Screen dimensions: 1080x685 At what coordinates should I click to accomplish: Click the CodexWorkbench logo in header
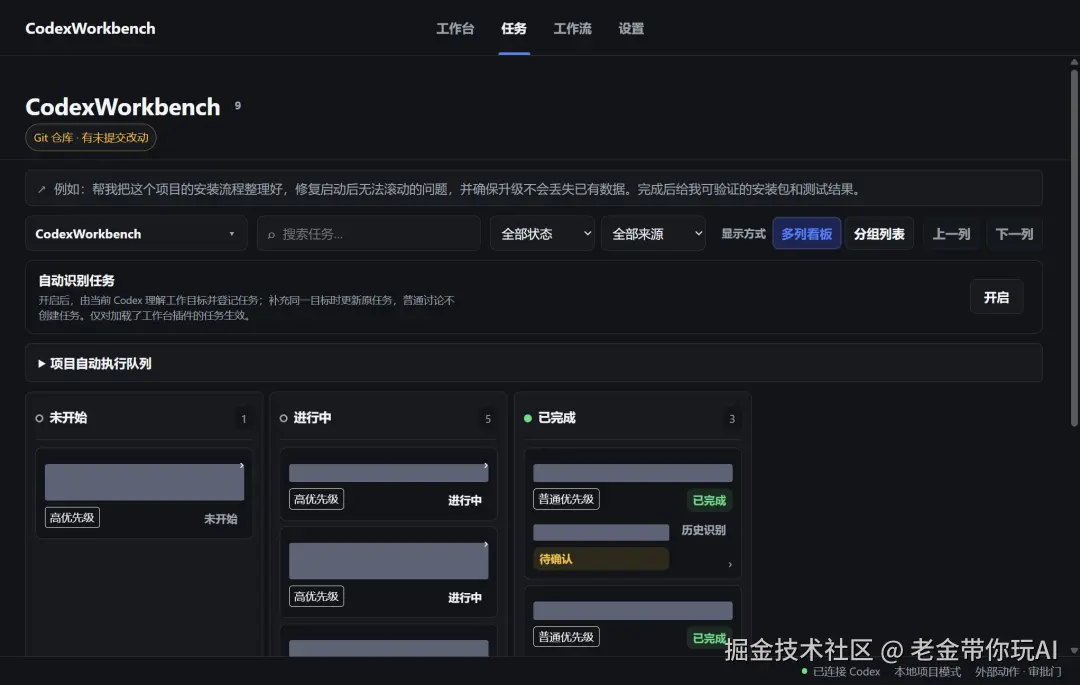coord(90,28)
